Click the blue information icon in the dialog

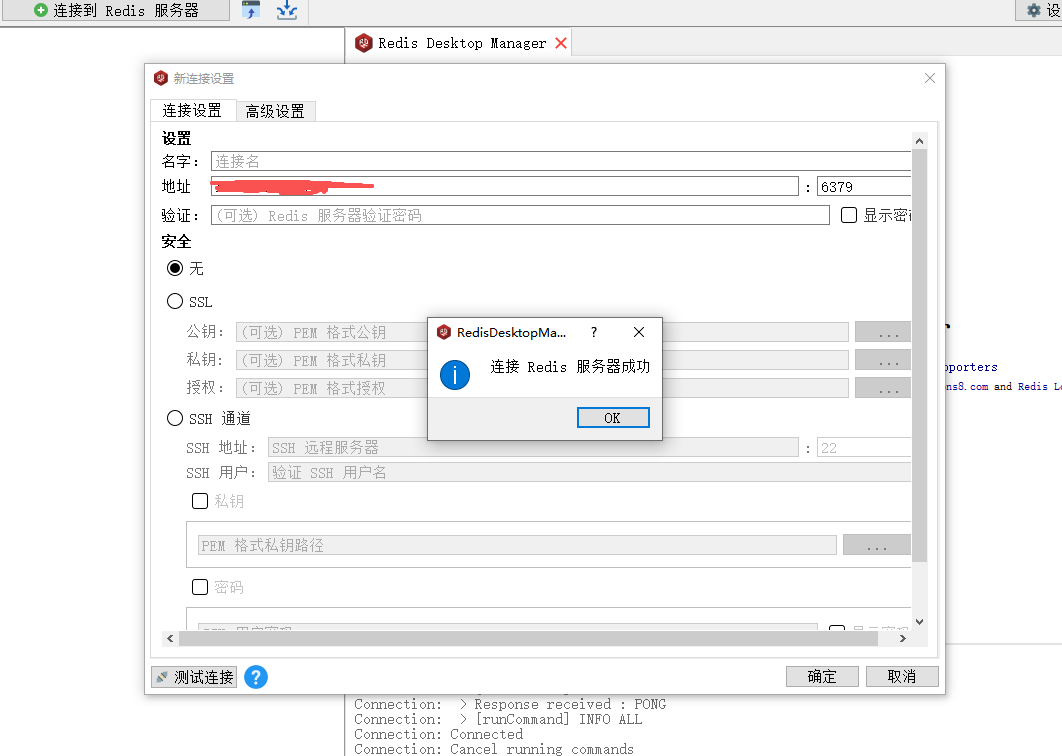[455, 375]
